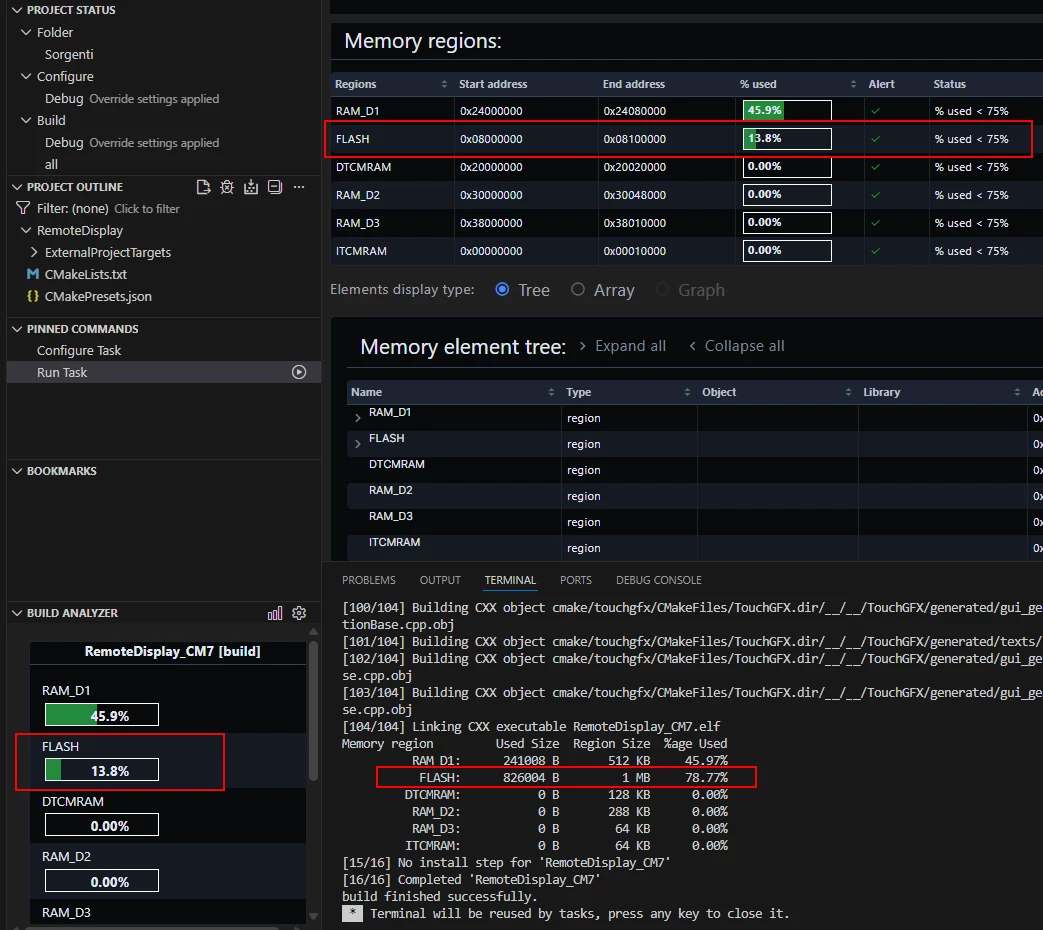Sort the Library column in element tree
The image size is (1043, 930).
(1017, 392)
